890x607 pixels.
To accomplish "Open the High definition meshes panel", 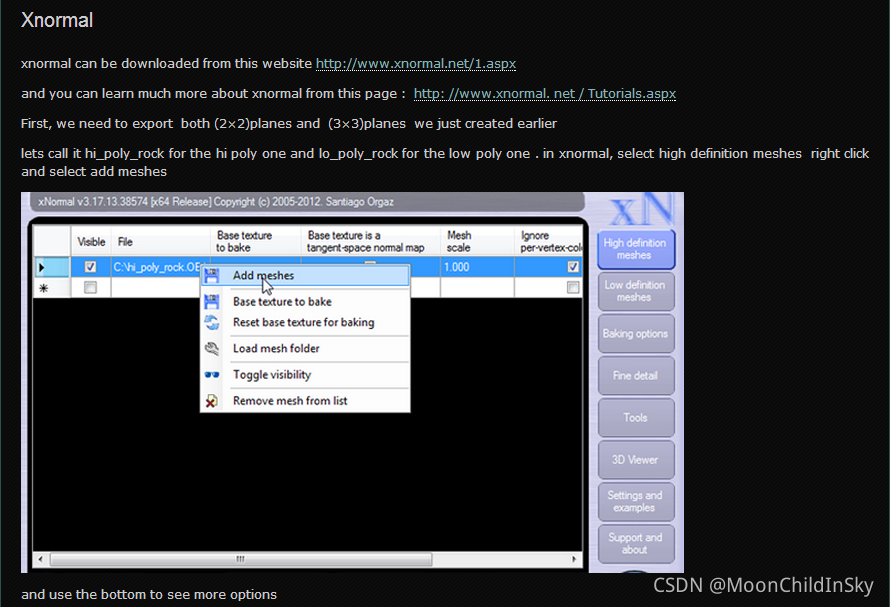I will coord(636,249).
